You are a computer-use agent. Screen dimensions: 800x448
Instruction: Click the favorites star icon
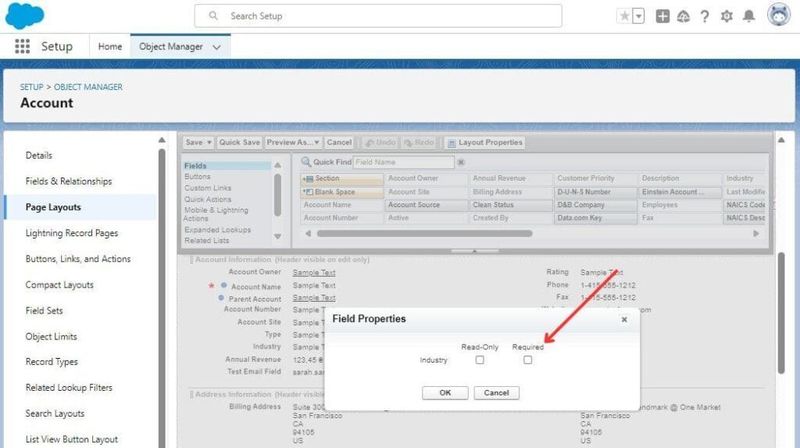pyautogui.click(x=624, y=16)
